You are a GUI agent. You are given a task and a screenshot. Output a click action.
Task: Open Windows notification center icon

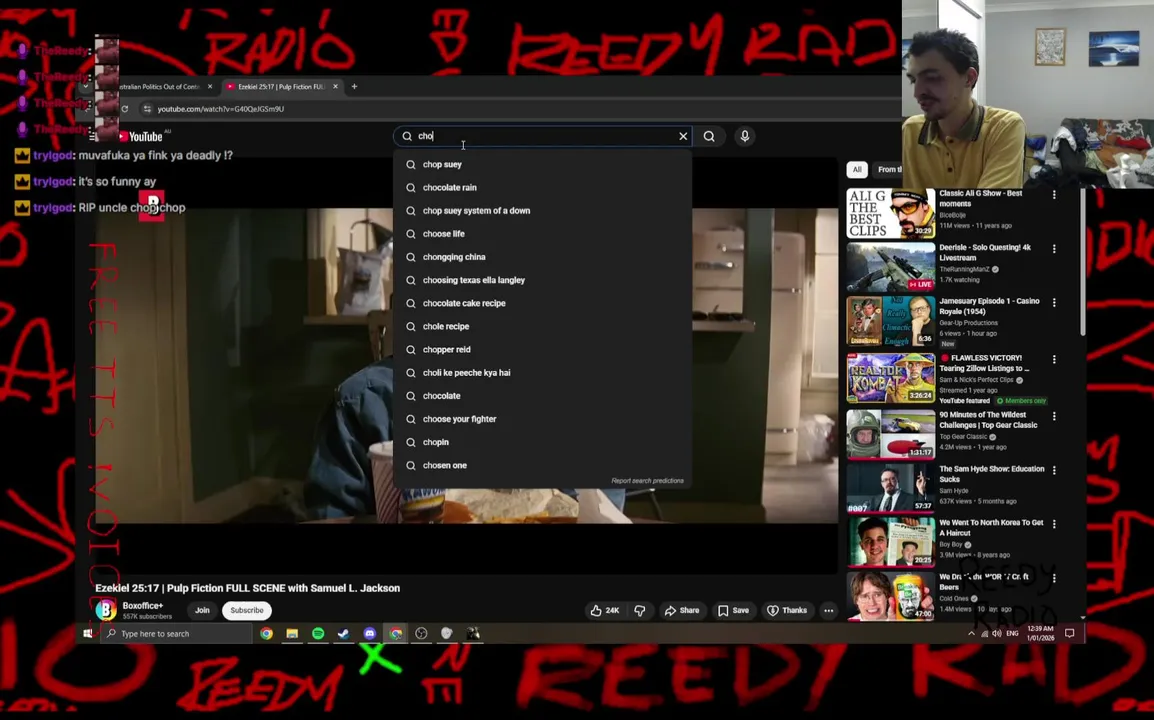1070,633
